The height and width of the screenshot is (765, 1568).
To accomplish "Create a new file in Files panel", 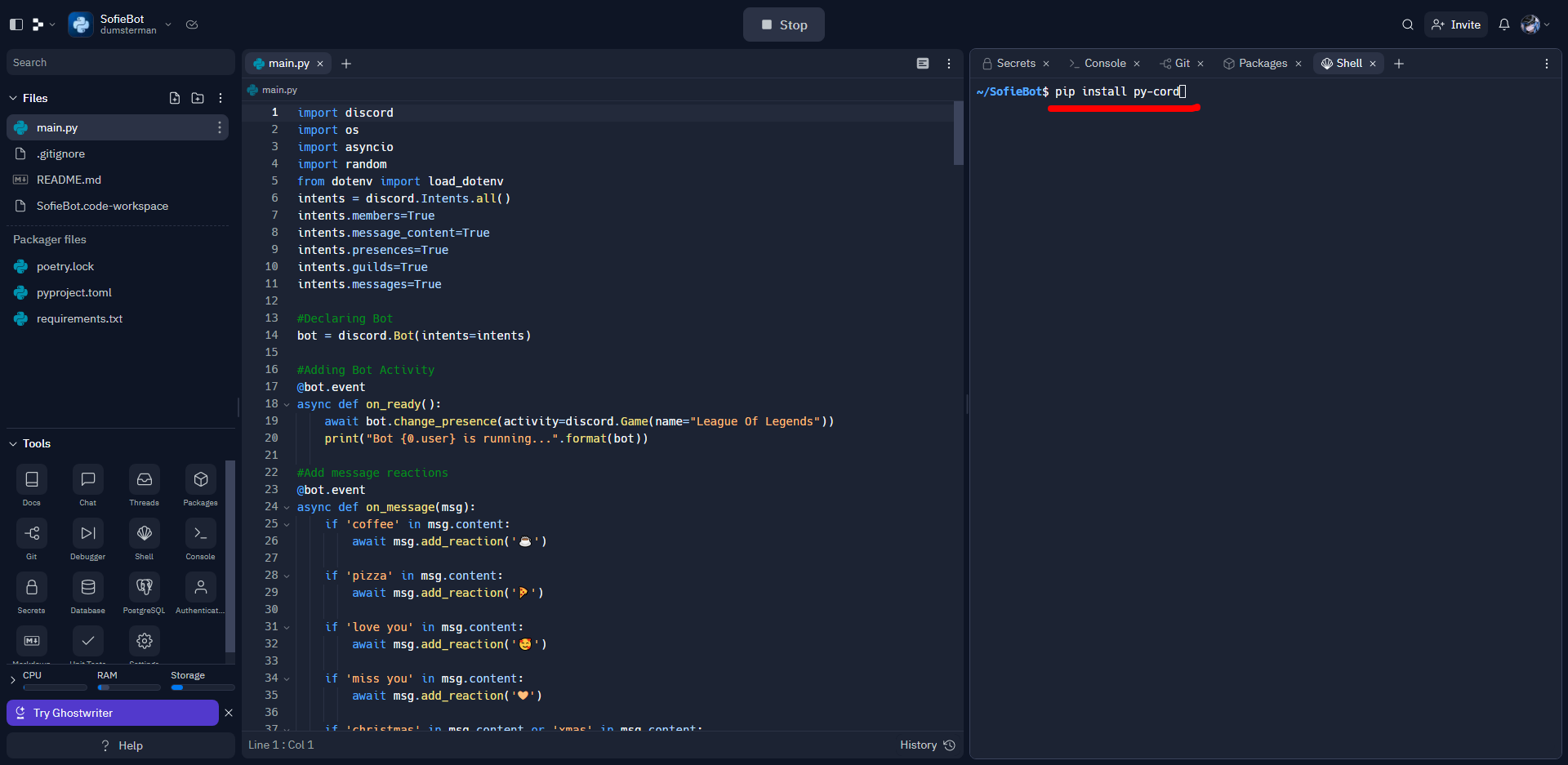I will point(174,98).
